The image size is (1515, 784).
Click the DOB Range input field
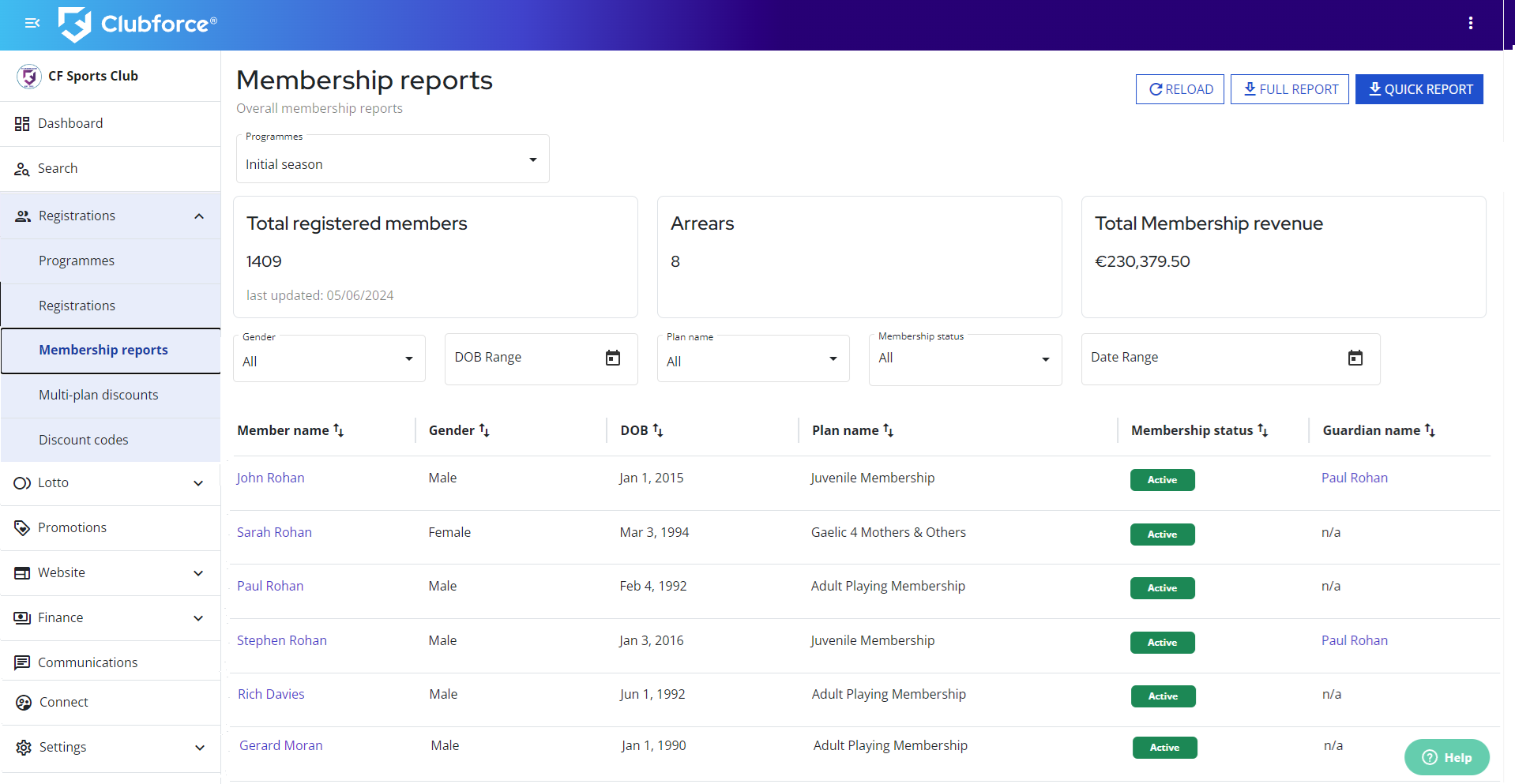coord(541,359)
